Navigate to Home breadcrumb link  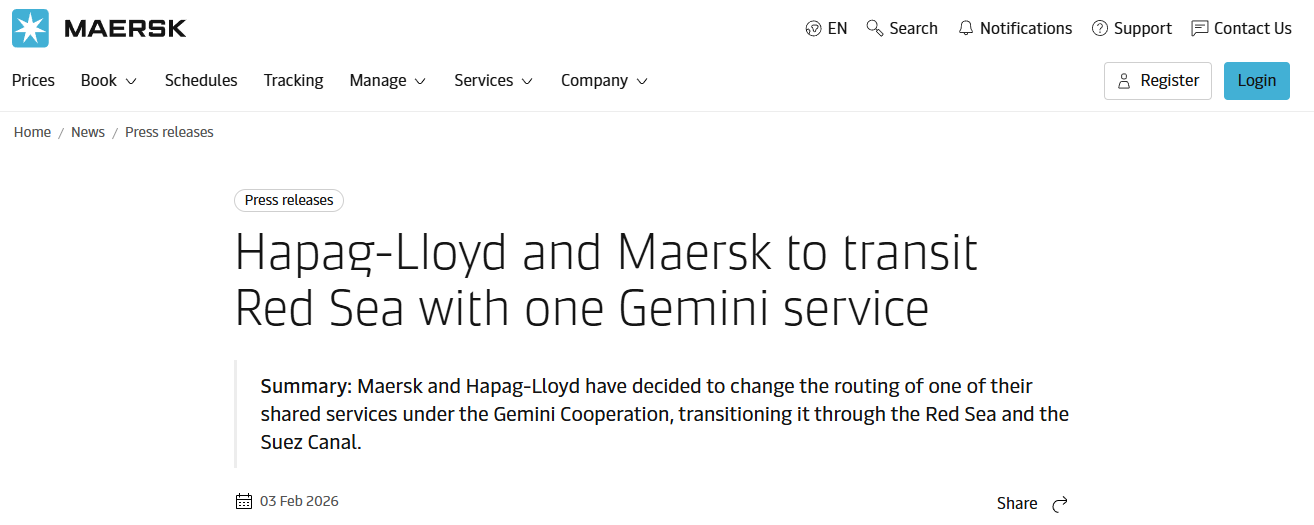(x=32, y=132)
